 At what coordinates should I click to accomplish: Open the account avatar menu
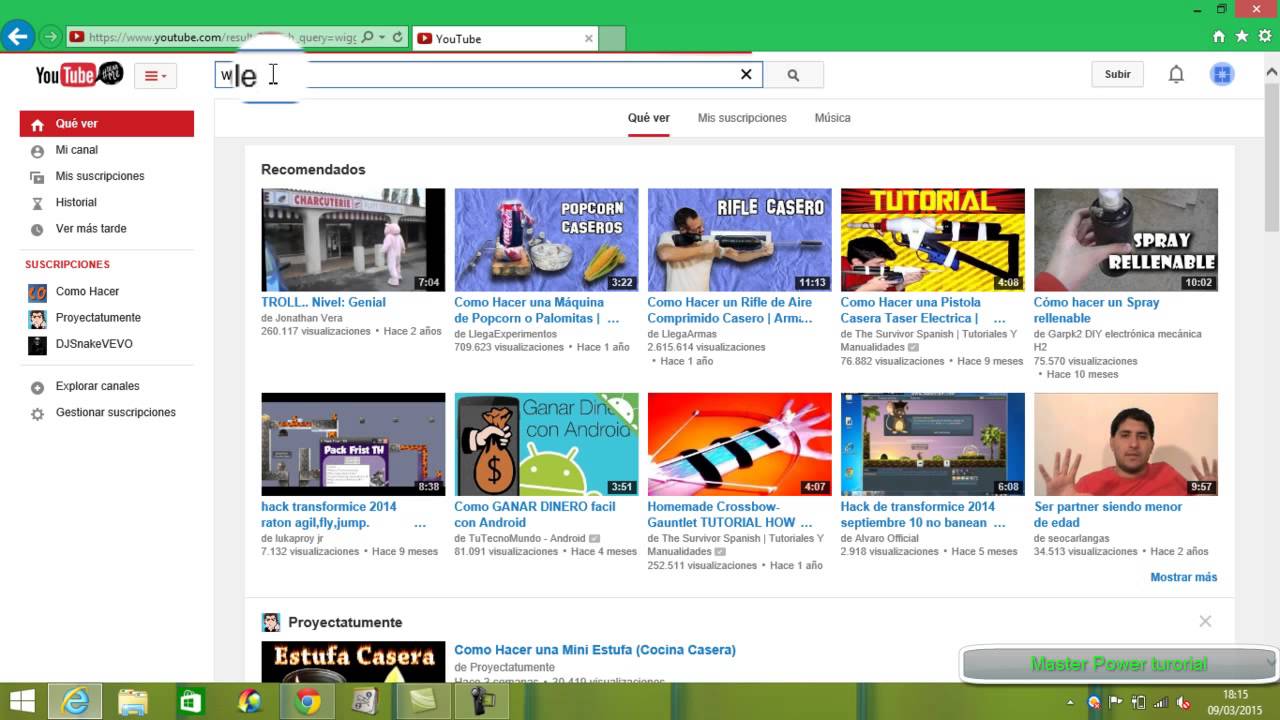[1222, 74]
